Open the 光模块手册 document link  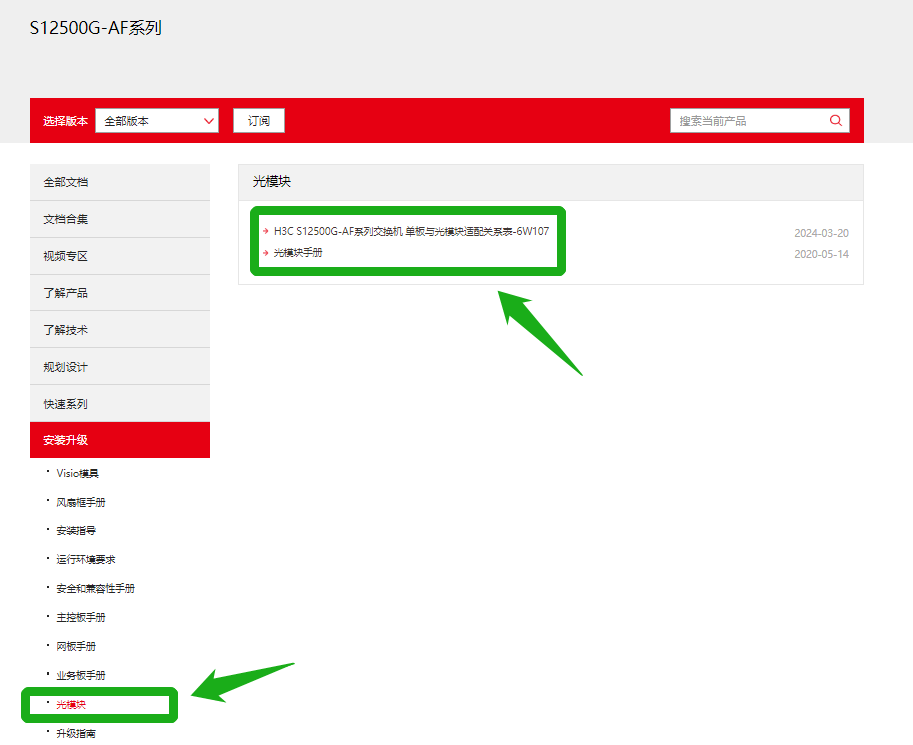tap(298, 253)
